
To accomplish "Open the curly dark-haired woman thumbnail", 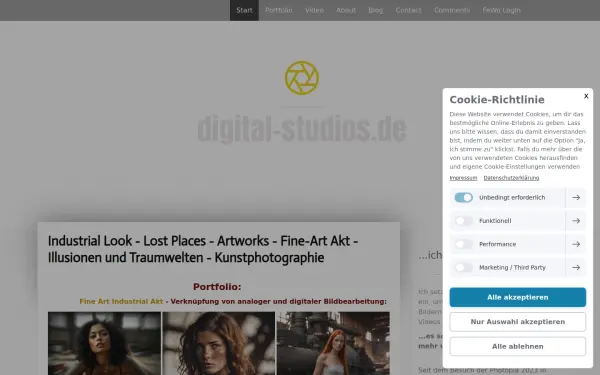I will tap(104, 343).
